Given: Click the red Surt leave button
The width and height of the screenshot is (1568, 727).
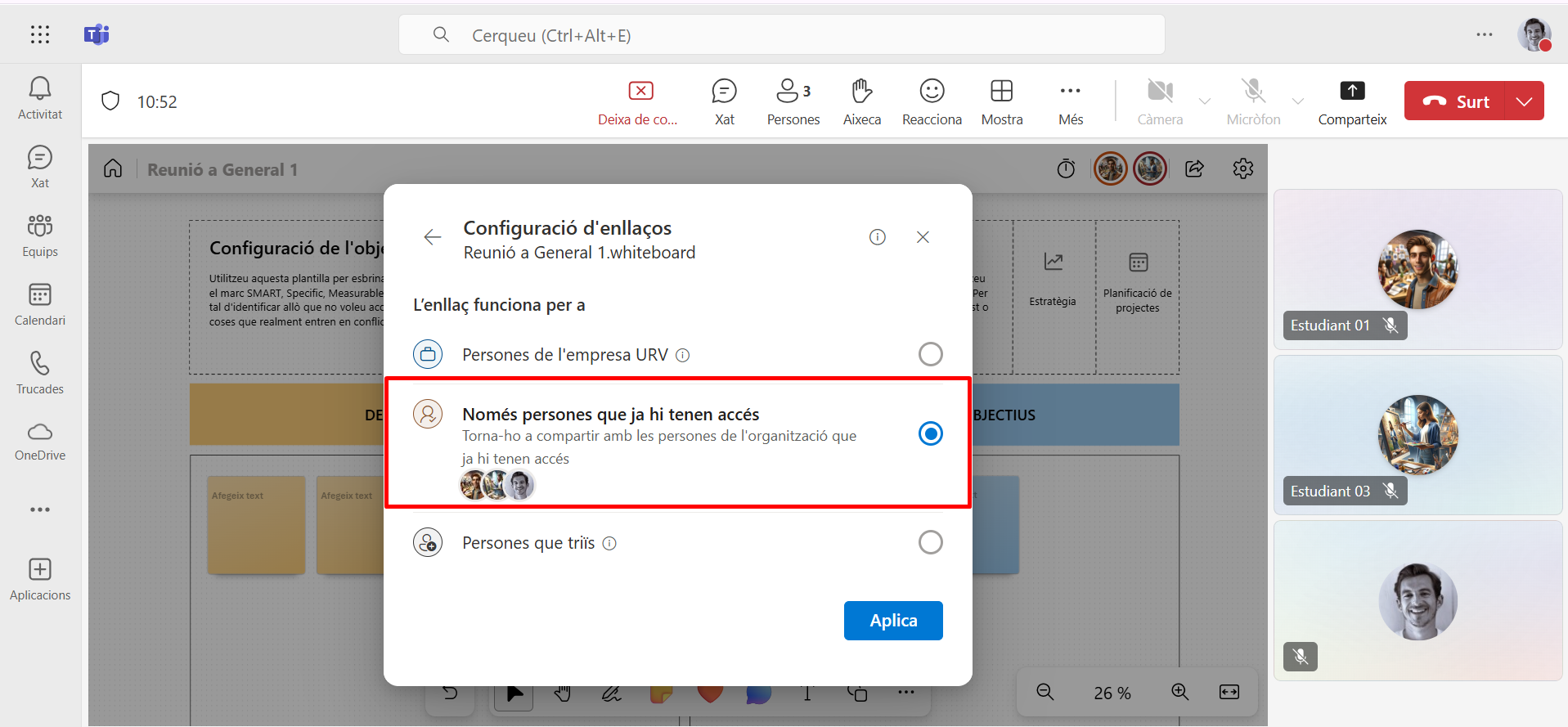Looking at the screenshot, I should pos(1455,101).
